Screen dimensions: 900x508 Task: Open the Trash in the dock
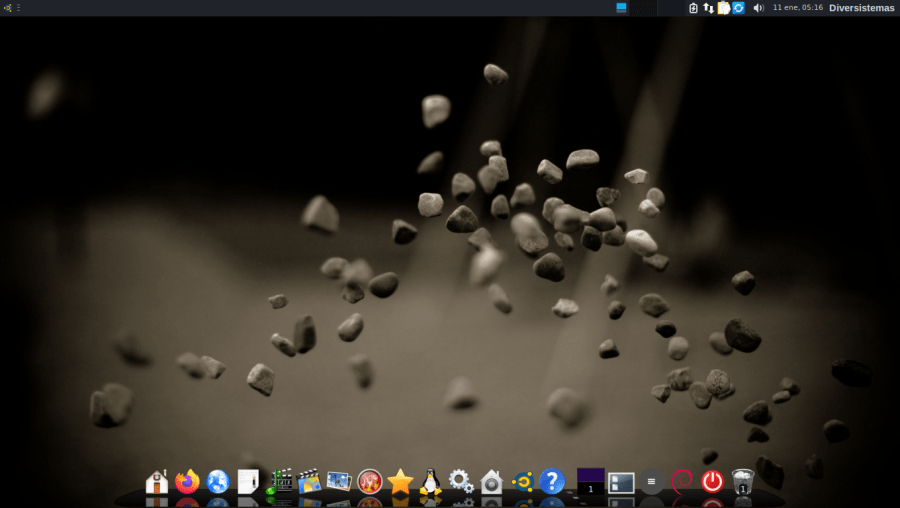pos(742,482)
